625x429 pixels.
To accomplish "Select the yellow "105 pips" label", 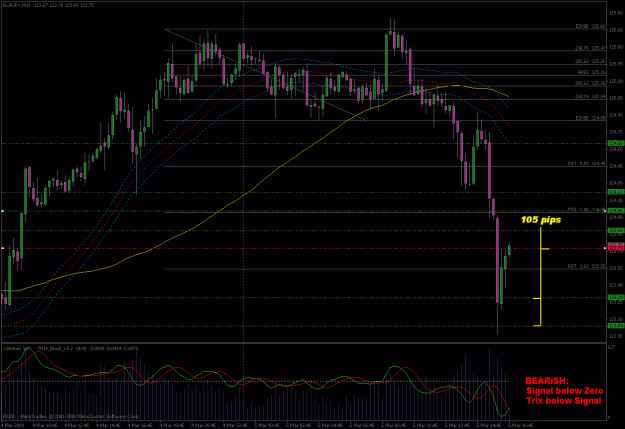I will pyautogui.click(x=541, y=220).
